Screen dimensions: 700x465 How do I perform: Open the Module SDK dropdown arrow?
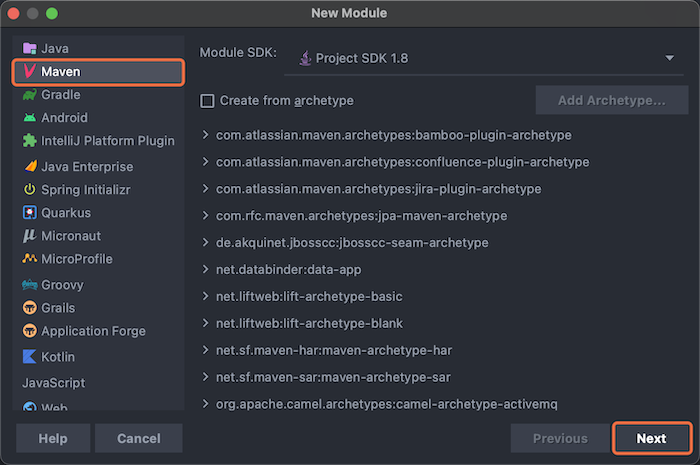click(x=669, y=58)
